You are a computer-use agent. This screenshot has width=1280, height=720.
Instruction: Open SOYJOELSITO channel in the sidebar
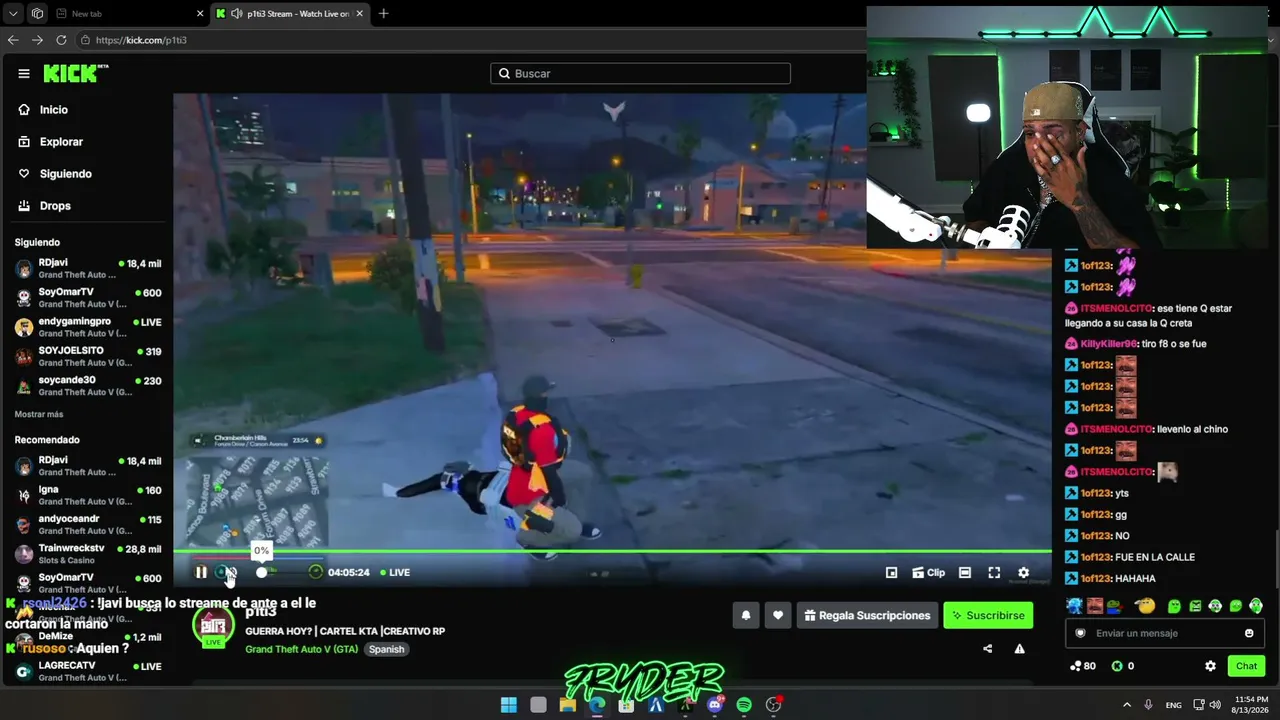88,356
